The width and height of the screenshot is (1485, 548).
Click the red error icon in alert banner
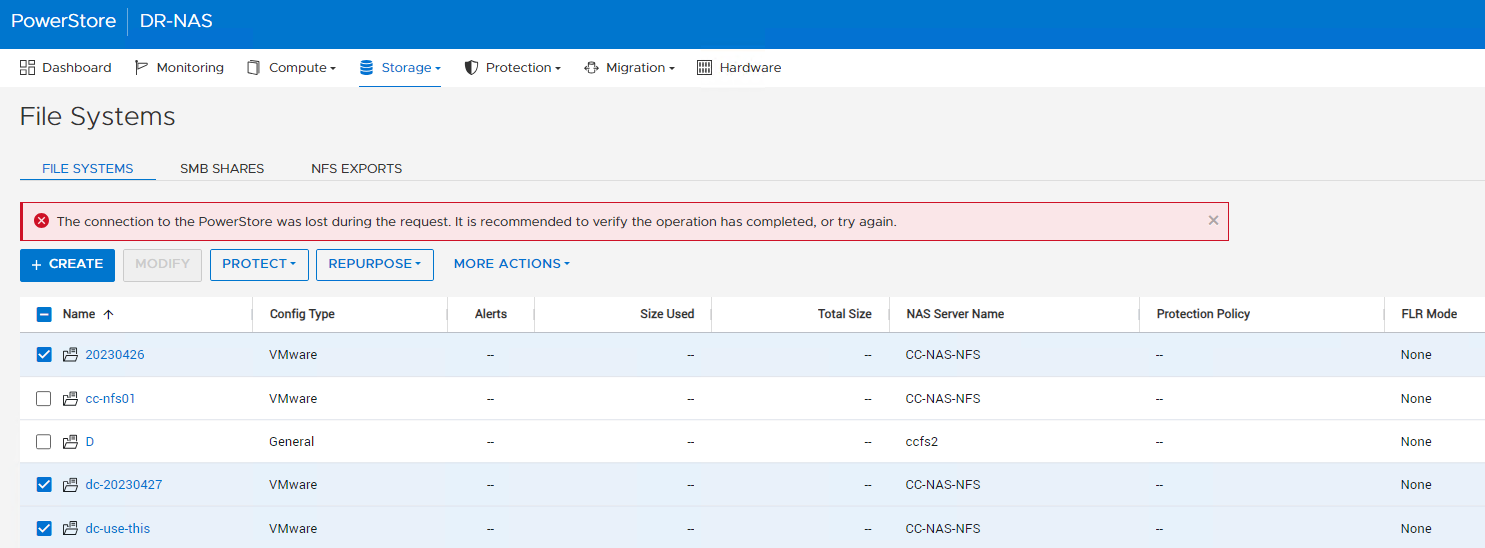pyautogui.click(x=41, y=221)
